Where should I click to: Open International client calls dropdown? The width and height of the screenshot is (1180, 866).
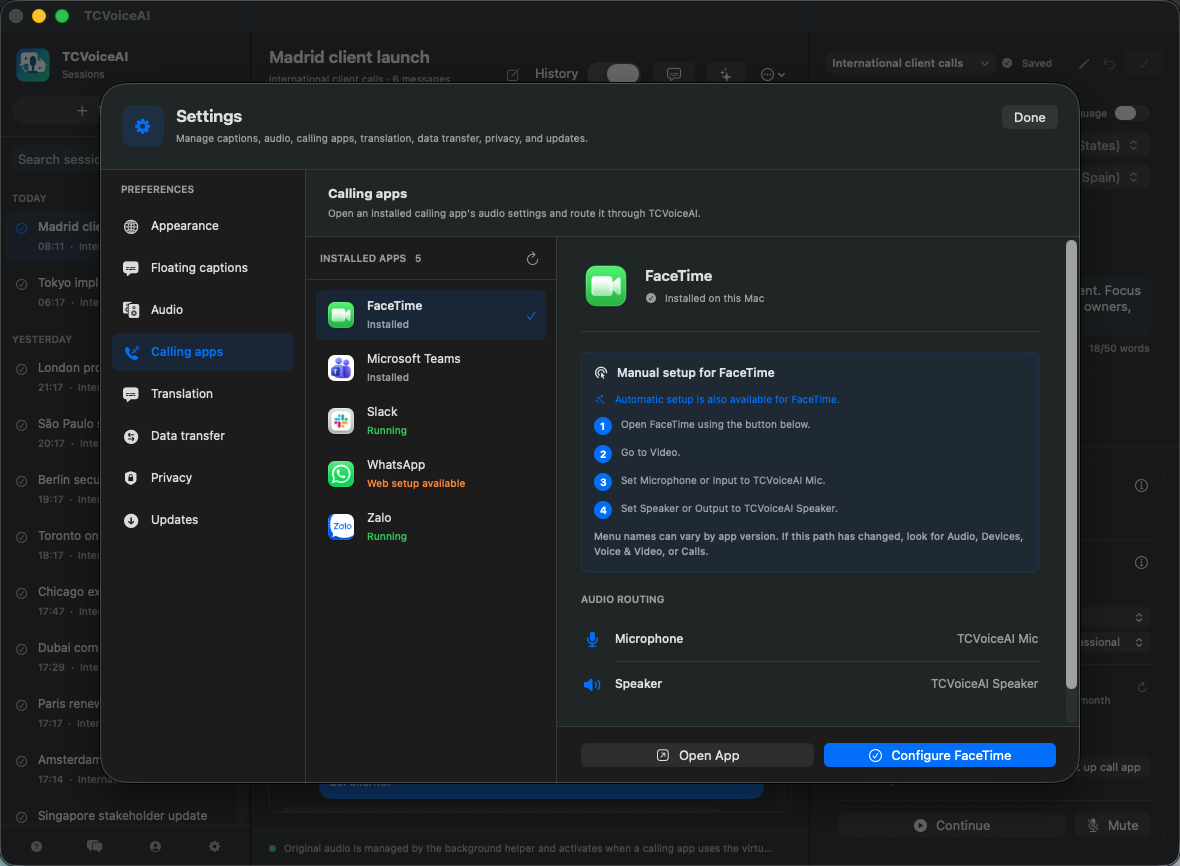910,63
